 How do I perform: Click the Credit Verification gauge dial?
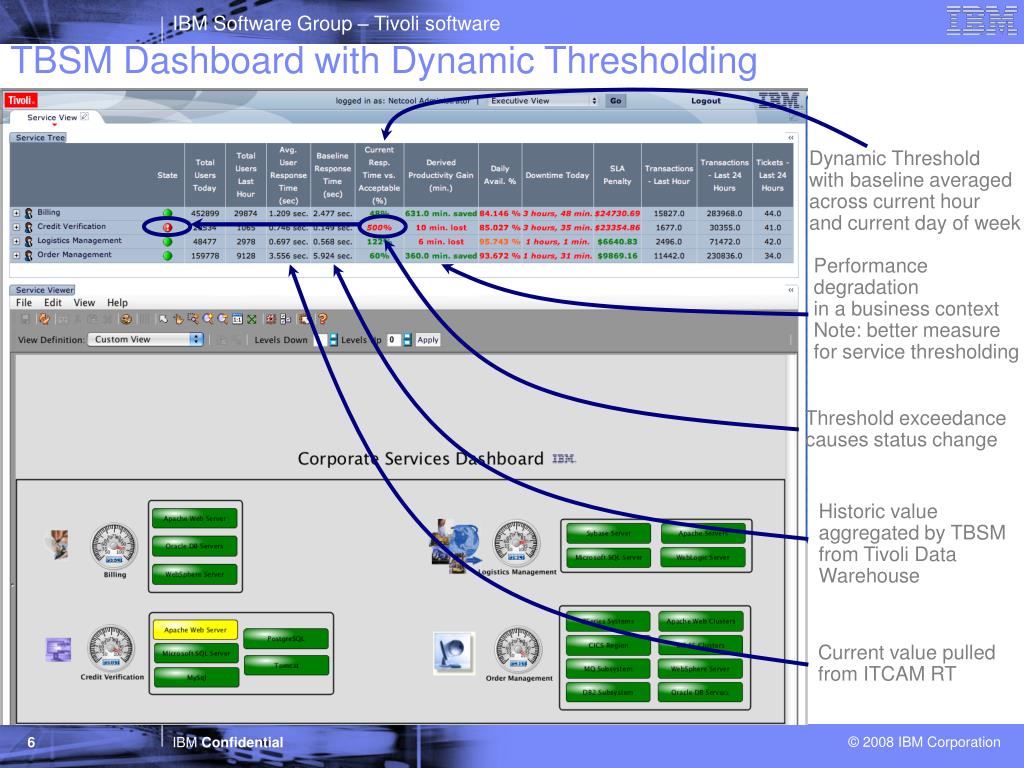coord(111,648)
